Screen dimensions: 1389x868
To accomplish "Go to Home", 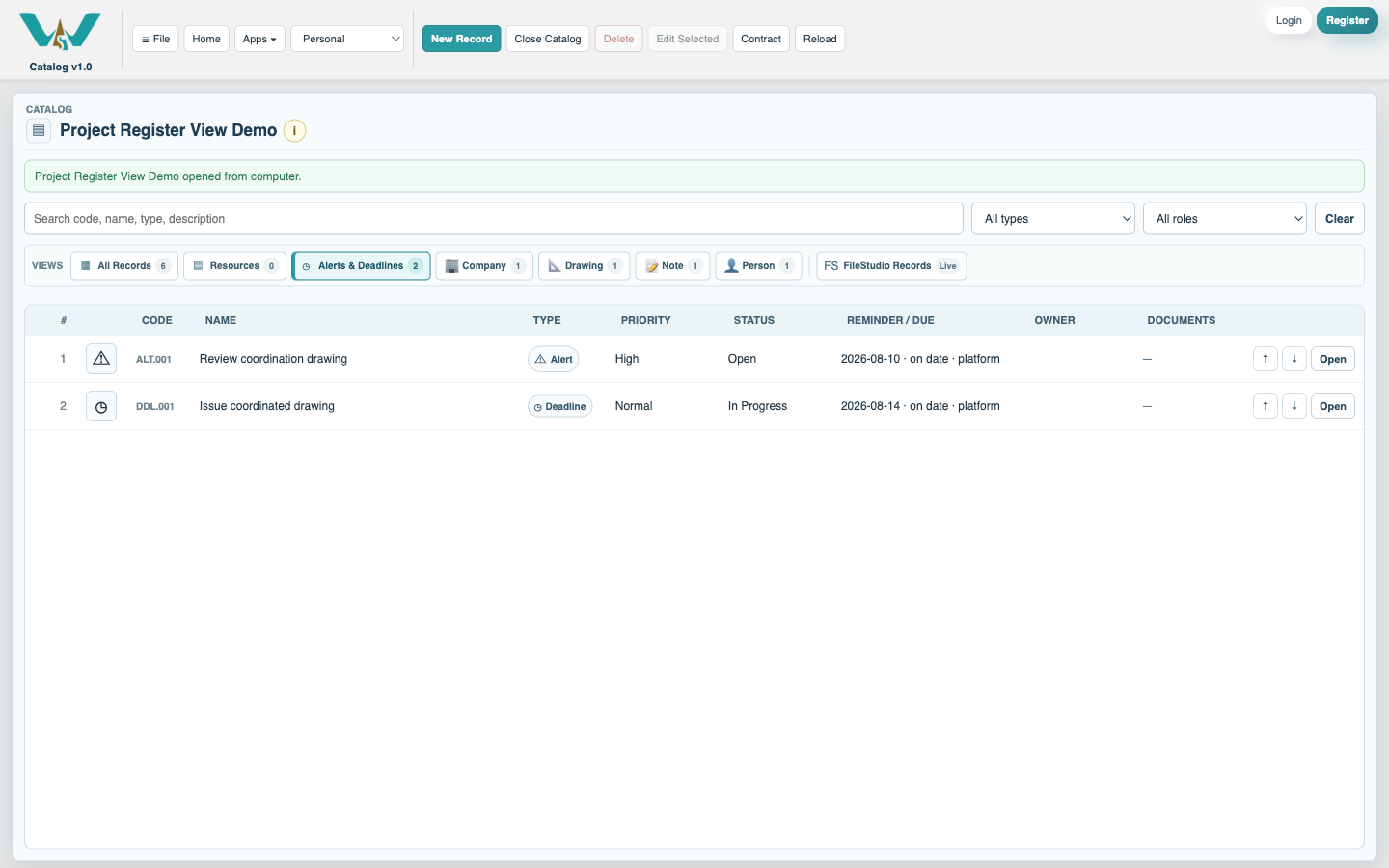I will click(x=206, y=39).
